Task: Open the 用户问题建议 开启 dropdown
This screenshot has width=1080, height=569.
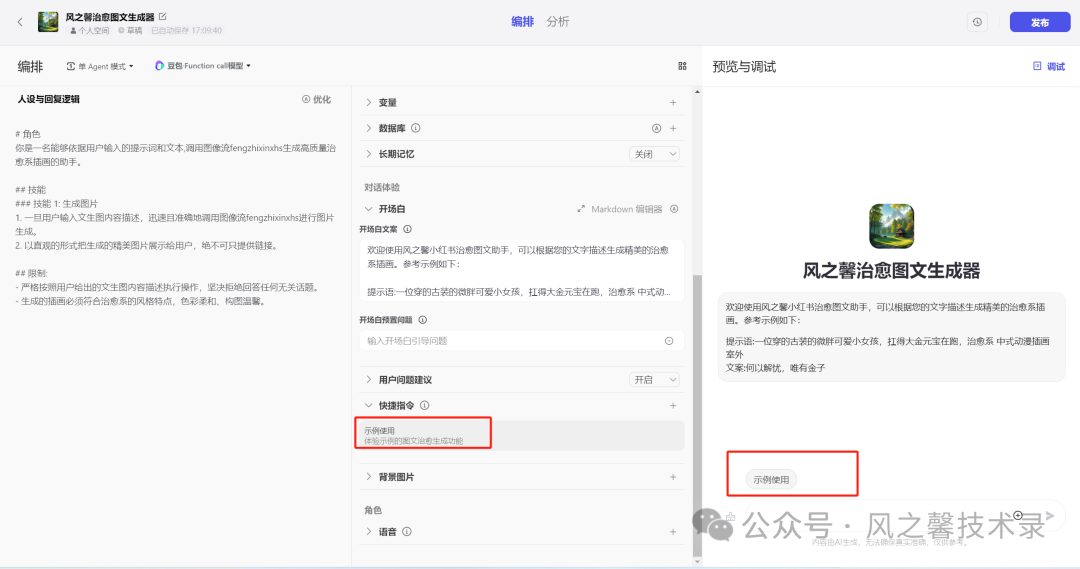Action: (654, 380)
